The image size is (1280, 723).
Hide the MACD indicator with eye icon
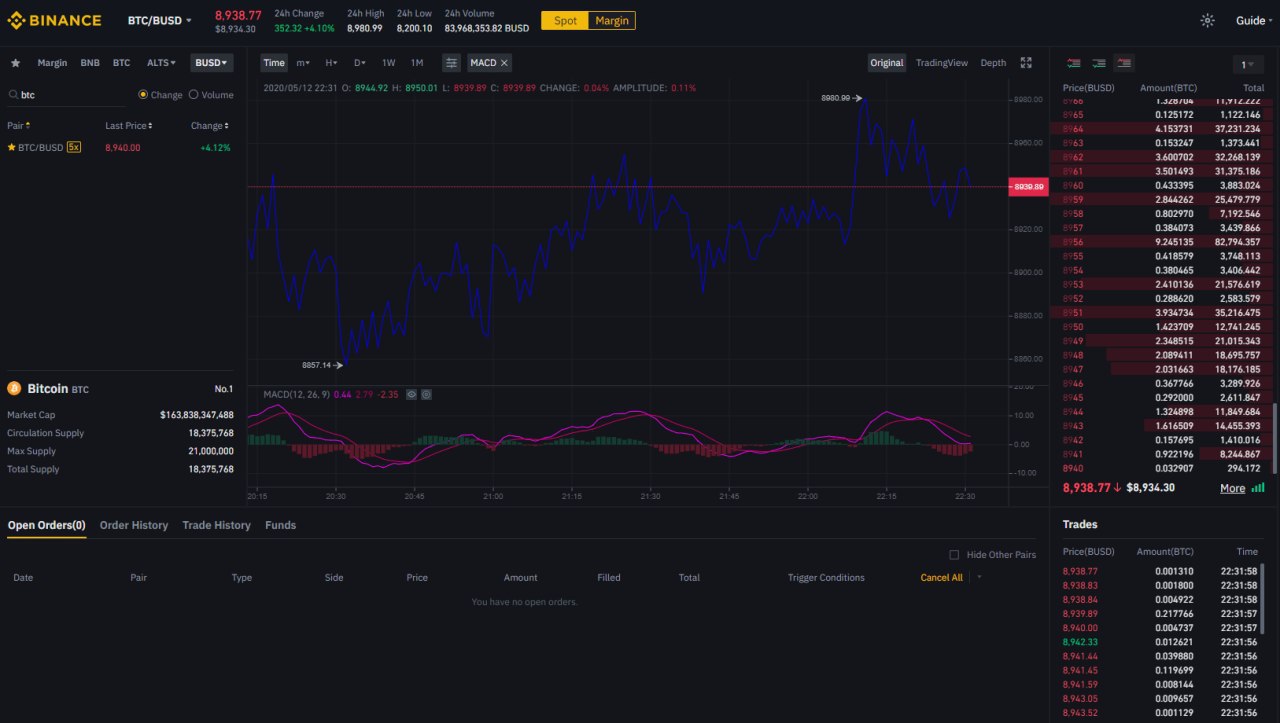tap(411, 394)
